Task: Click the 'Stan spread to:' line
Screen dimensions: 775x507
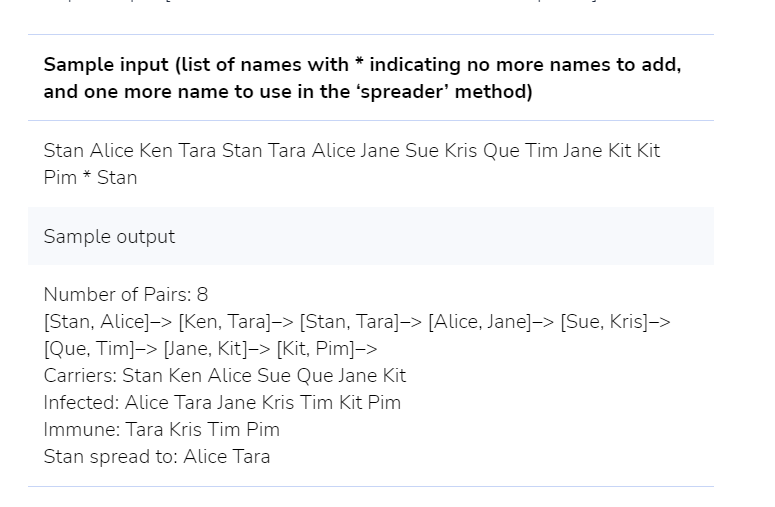Action: point(157,457)
